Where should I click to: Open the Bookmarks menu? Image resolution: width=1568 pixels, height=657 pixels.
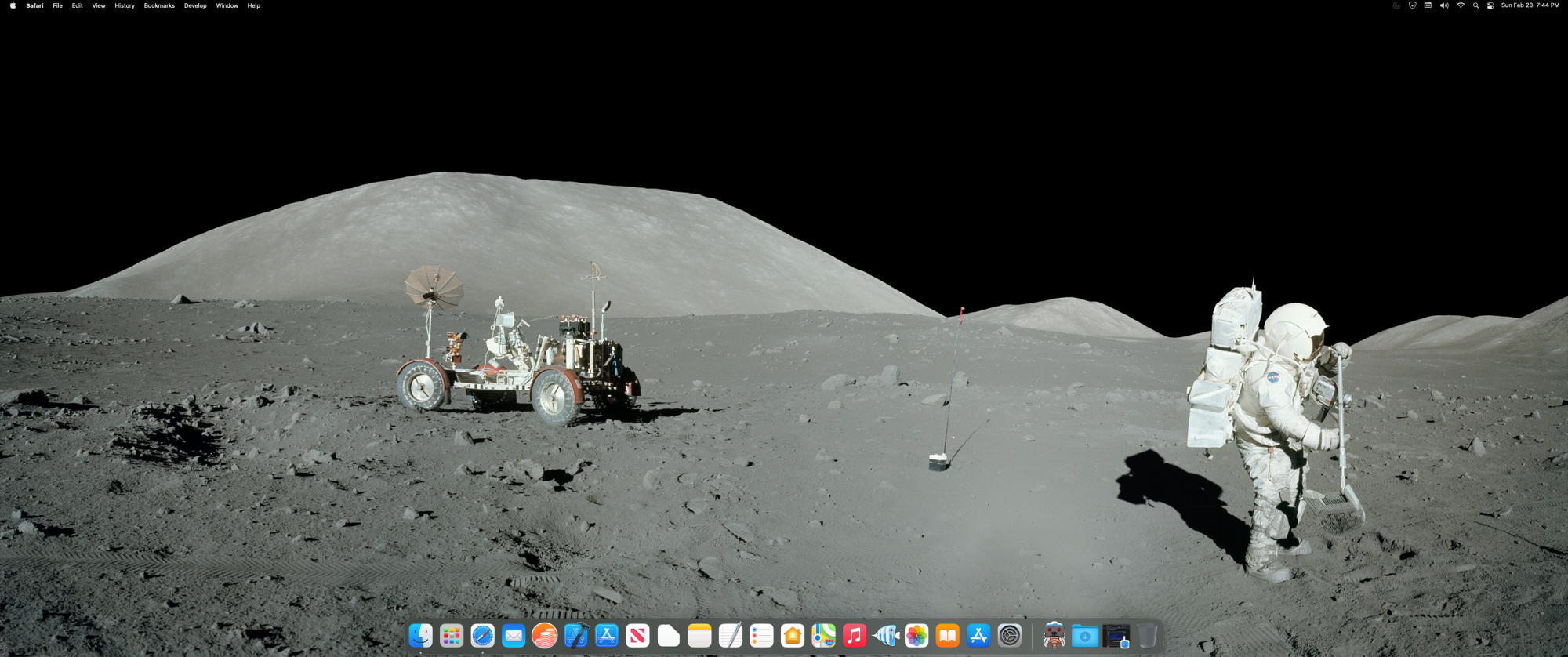point(159,5)
